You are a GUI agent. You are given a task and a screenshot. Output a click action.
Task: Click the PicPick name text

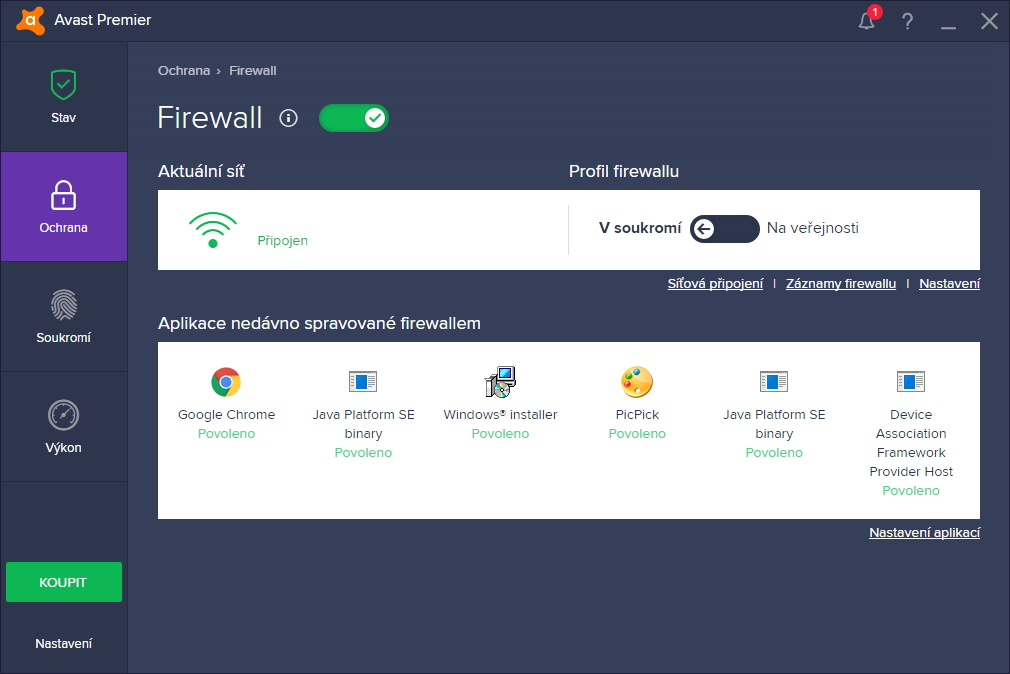tap(637, 414)
